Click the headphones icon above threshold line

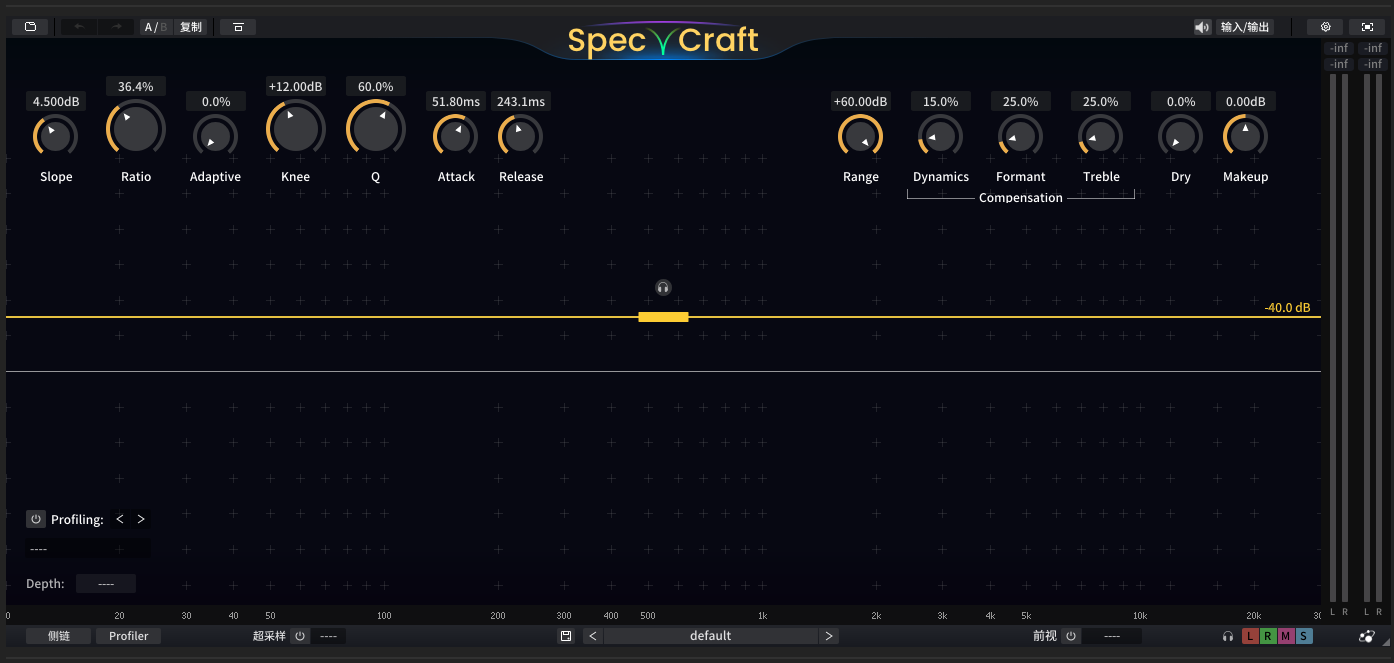coord(663,288)
